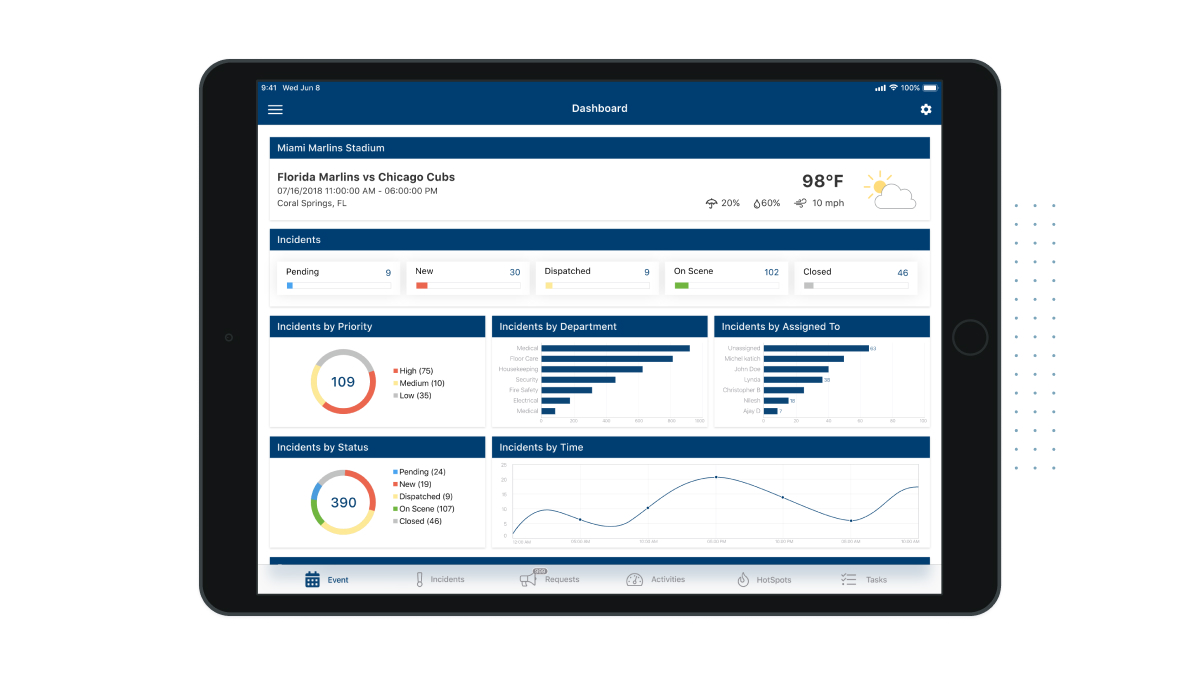Click the Event calendar icon
This screenshot has width=1200, height=675.
coord(313,578)
